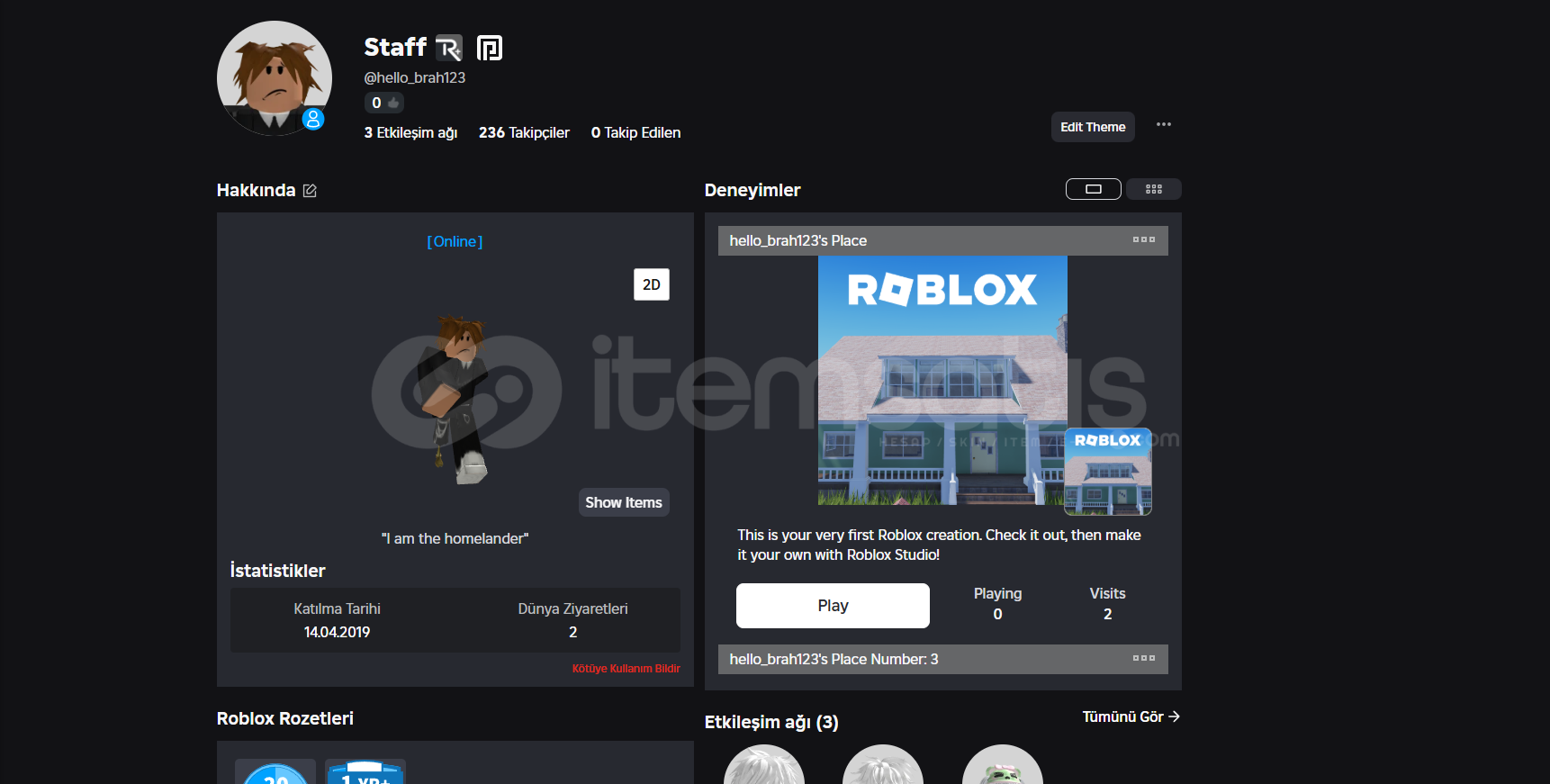
Task: Click the @hello_brah123 username text
Action: point(415,77)
